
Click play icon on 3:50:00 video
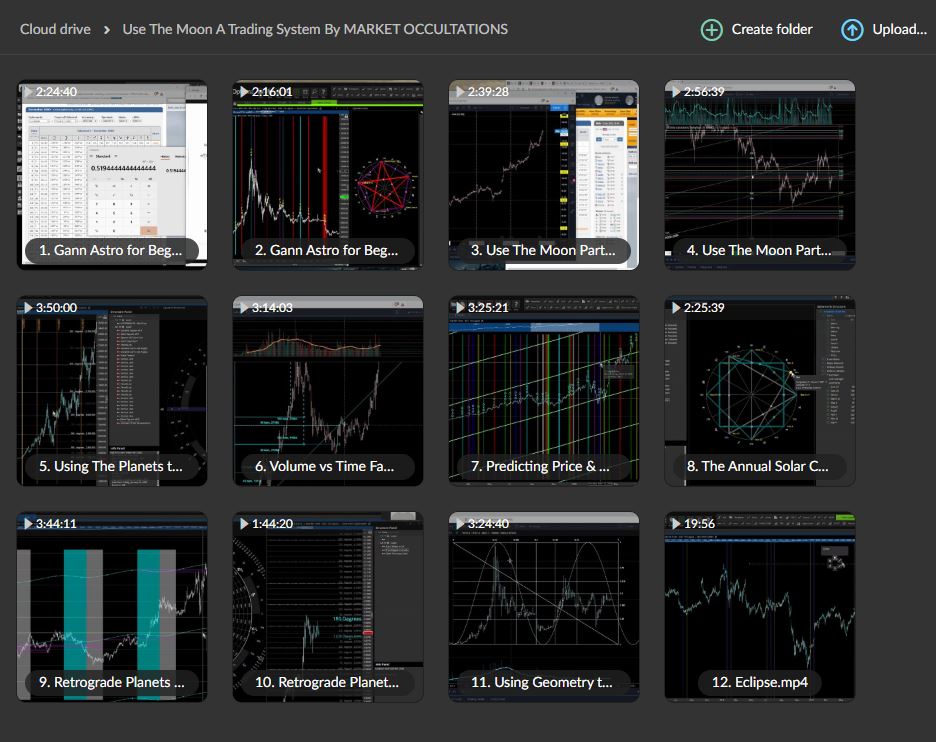[x=27, y=308]
